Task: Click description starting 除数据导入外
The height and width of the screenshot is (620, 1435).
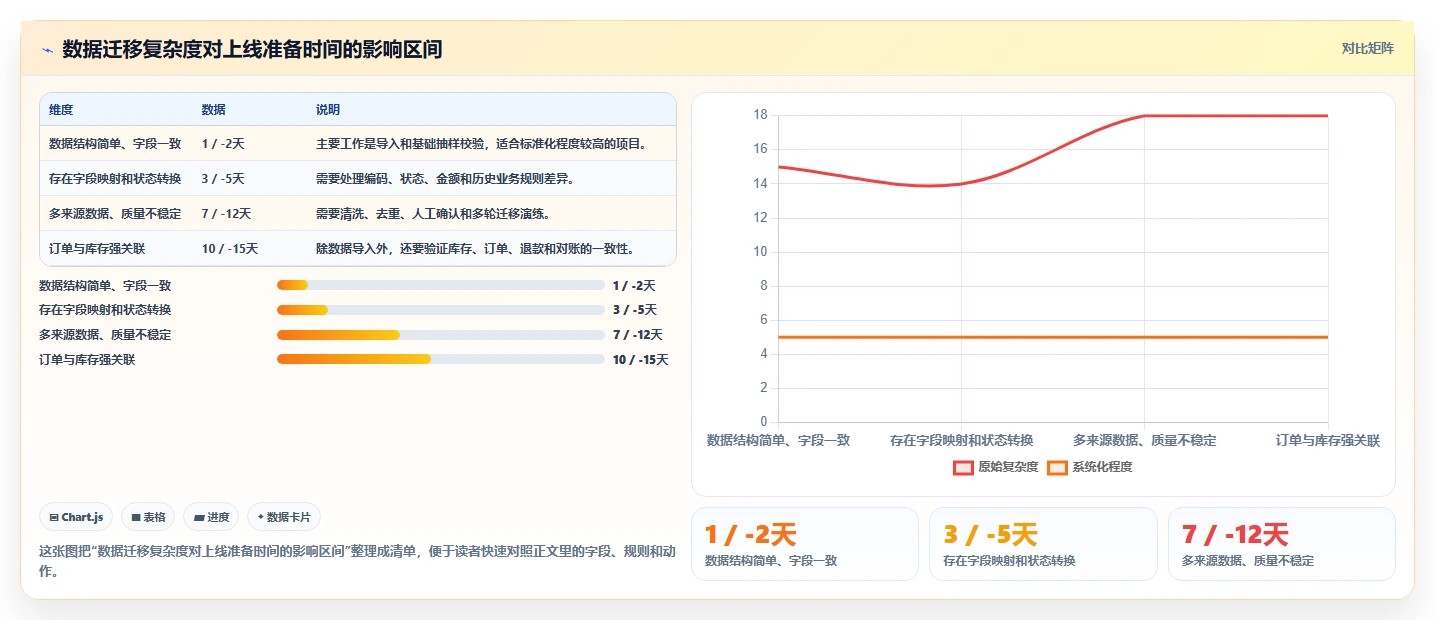Action: tap(475, 249)
